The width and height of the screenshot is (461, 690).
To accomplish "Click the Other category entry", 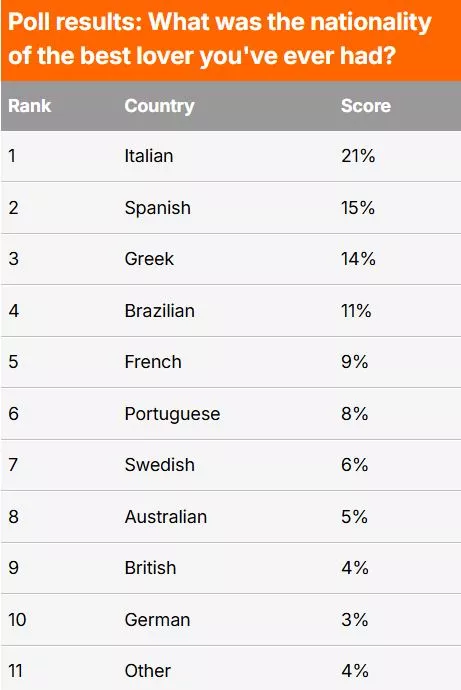I will click(147, 671).
